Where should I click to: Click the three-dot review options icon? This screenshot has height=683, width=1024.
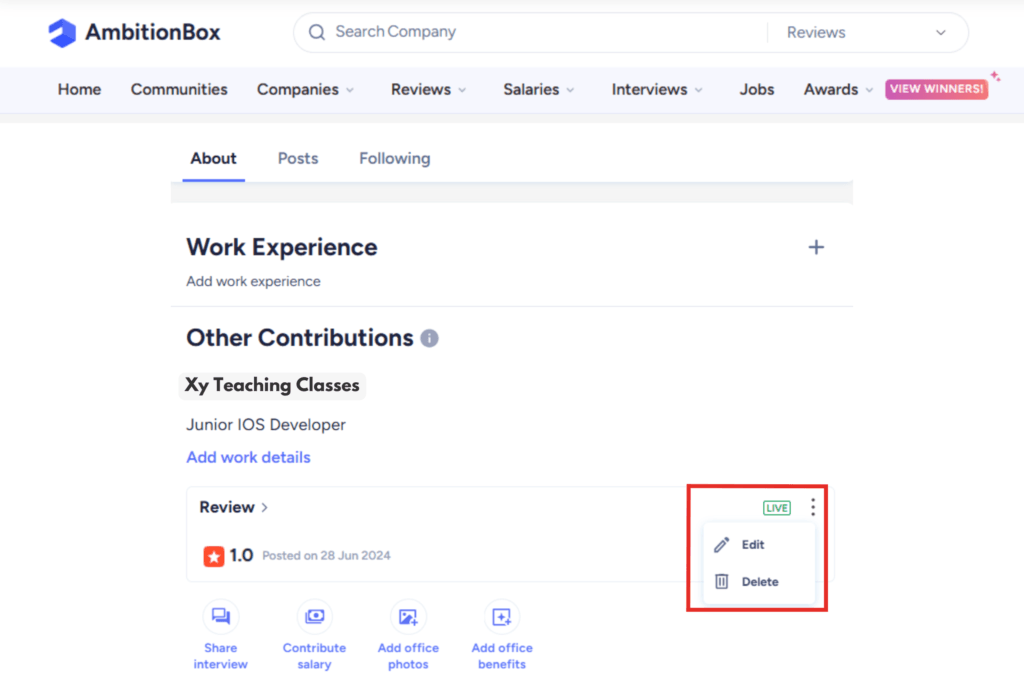click(x=813, y=507)
